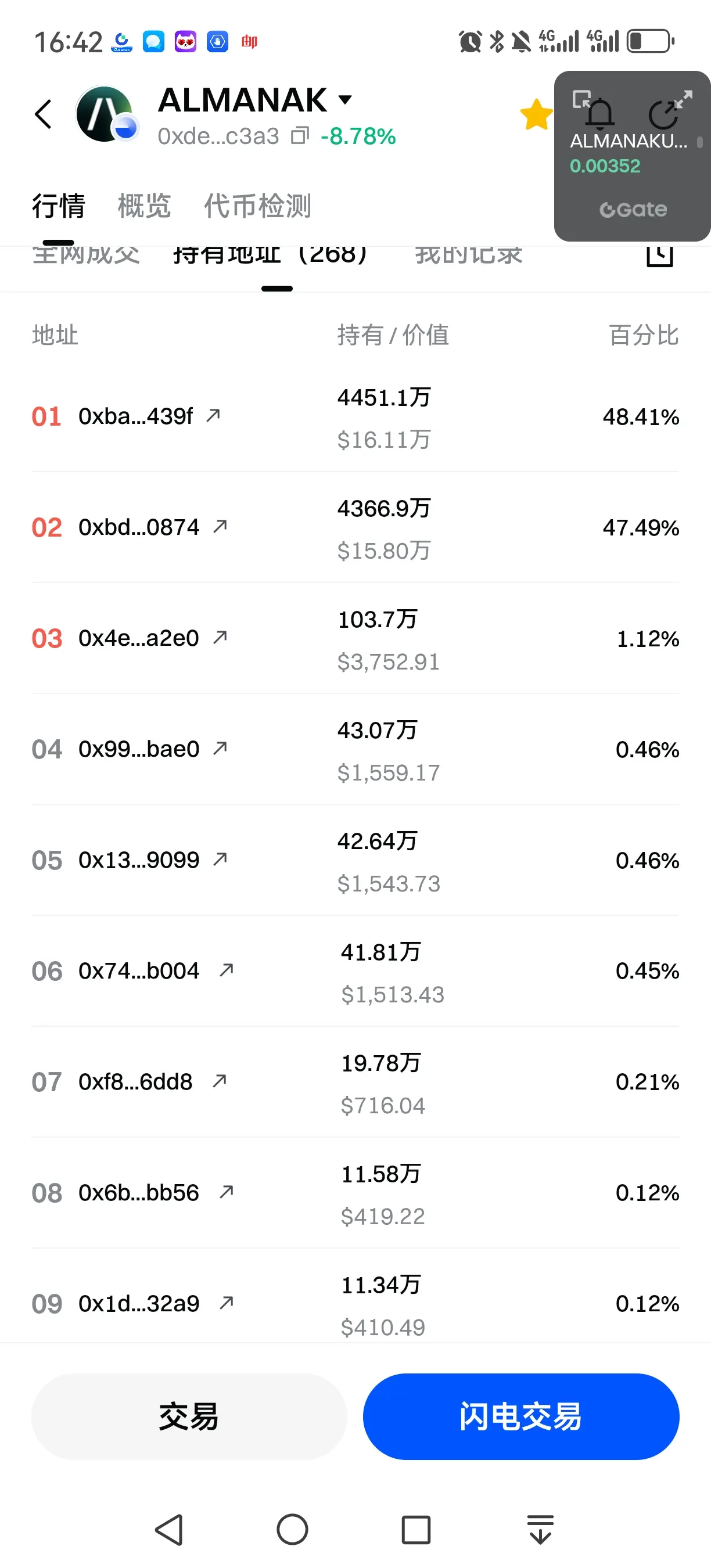Copy the contract address 0xde...c3a3
711x1568 pixels.
click(x=300, y=136)
